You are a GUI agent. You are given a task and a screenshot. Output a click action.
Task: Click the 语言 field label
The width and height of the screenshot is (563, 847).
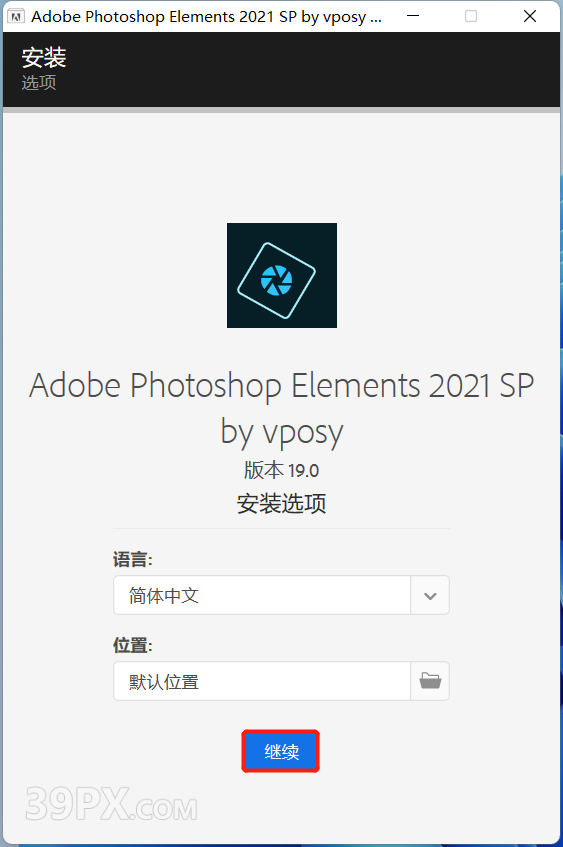(x=133, y=559)
